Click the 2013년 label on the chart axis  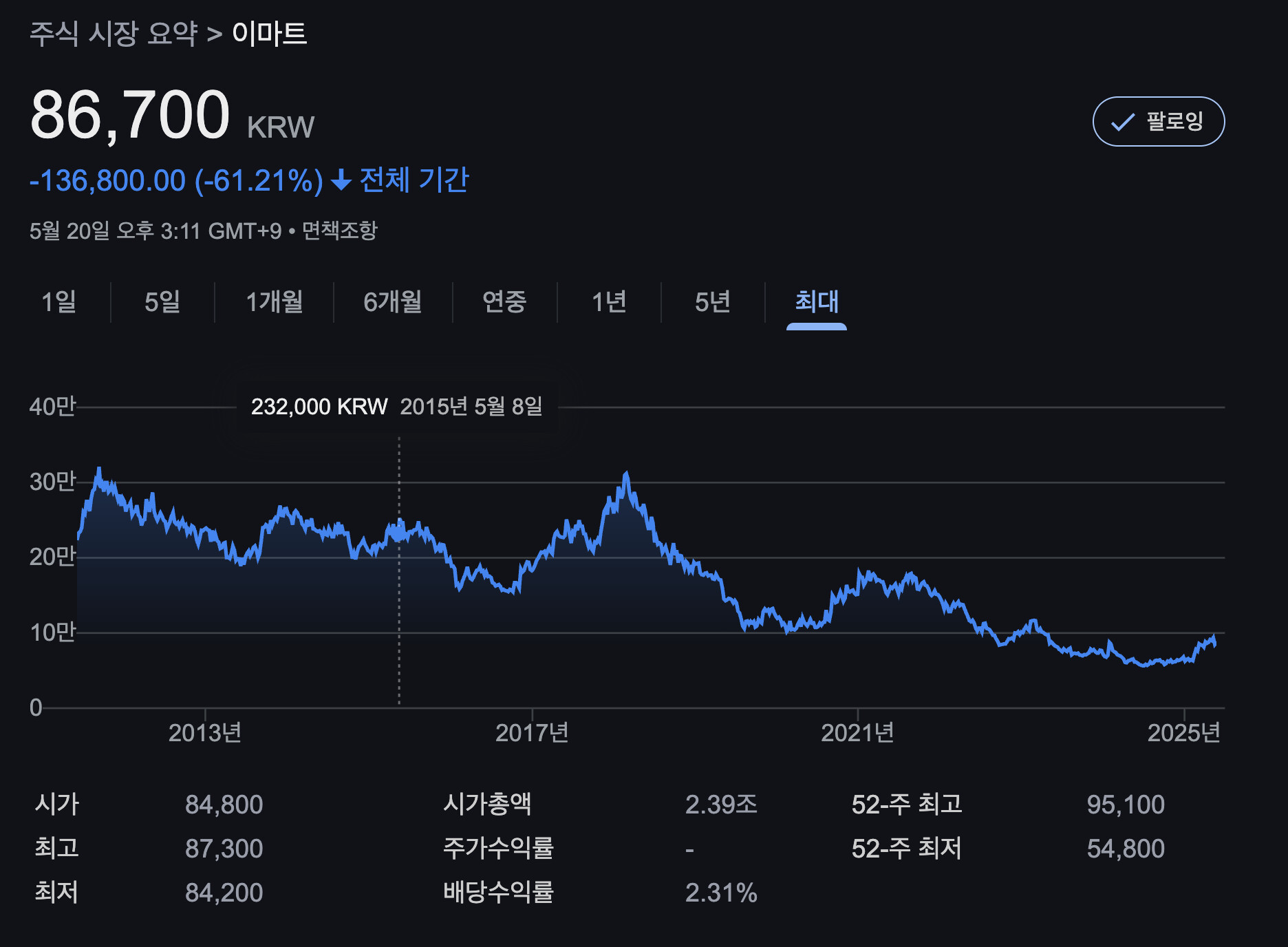tap(205, 733)
